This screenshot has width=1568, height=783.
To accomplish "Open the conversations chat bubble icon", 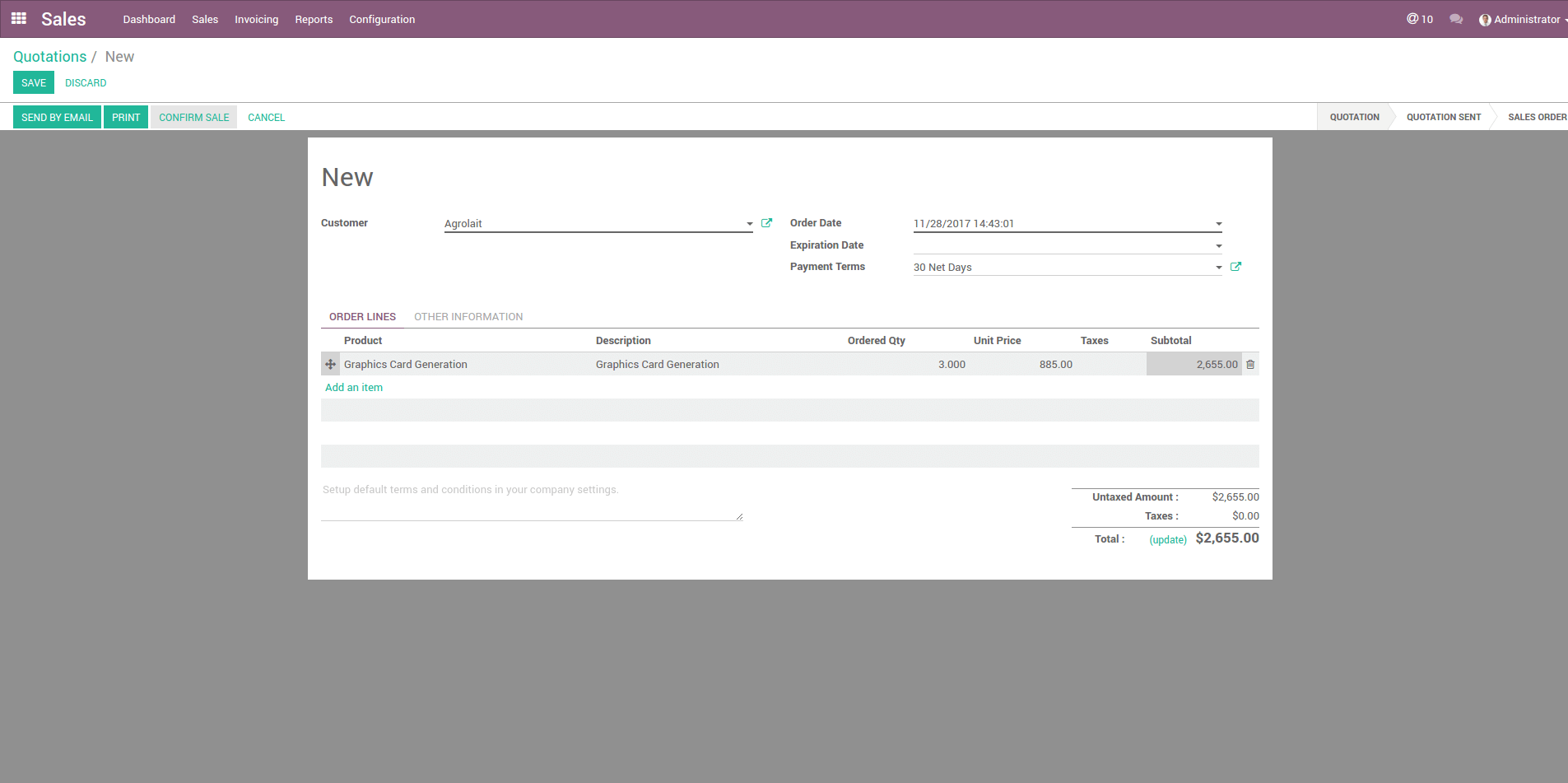I will tap(1456, 19).
